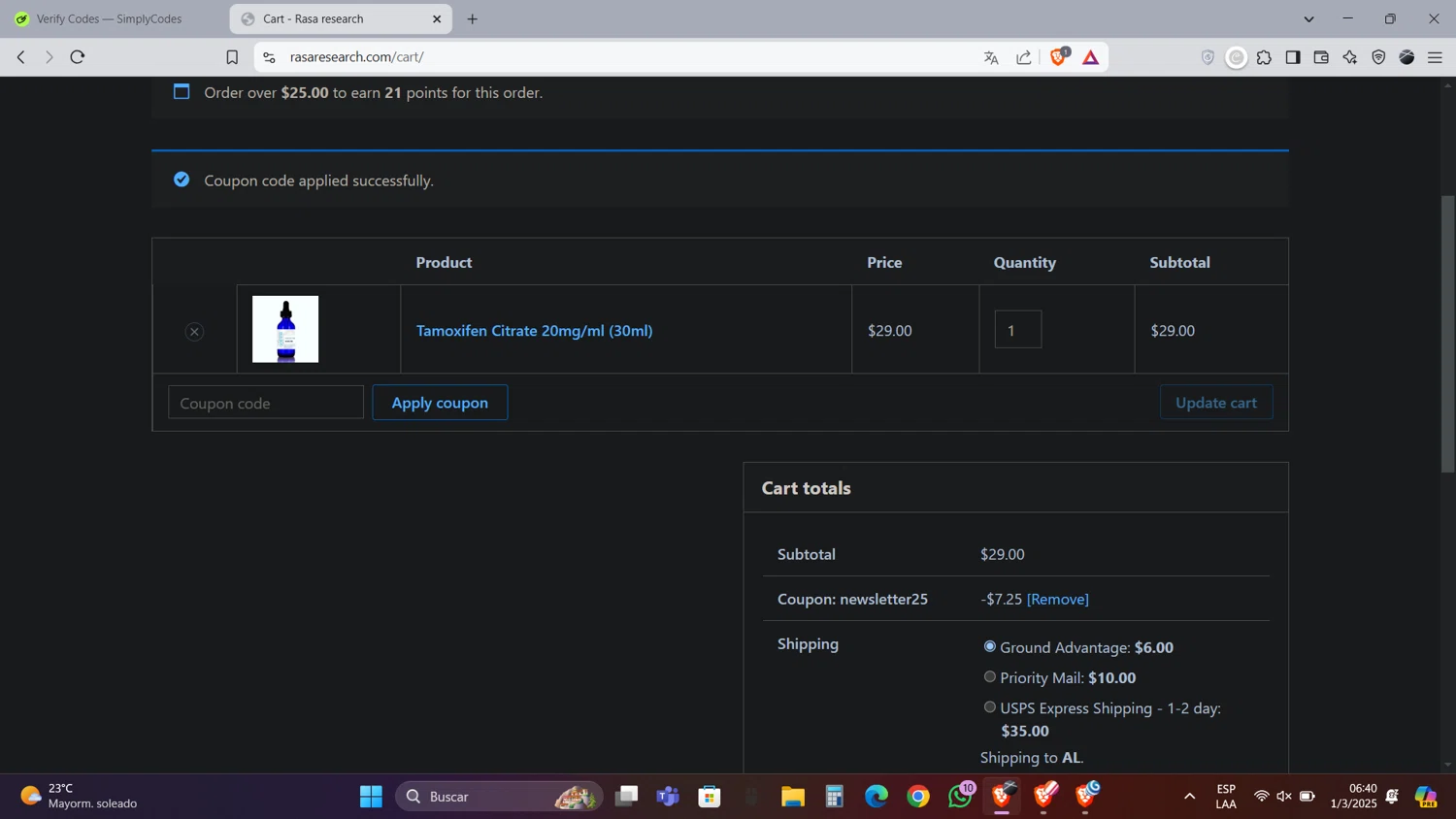Select the Cart - Rasa research tab

pyautogui.click(x=341, y=19)
